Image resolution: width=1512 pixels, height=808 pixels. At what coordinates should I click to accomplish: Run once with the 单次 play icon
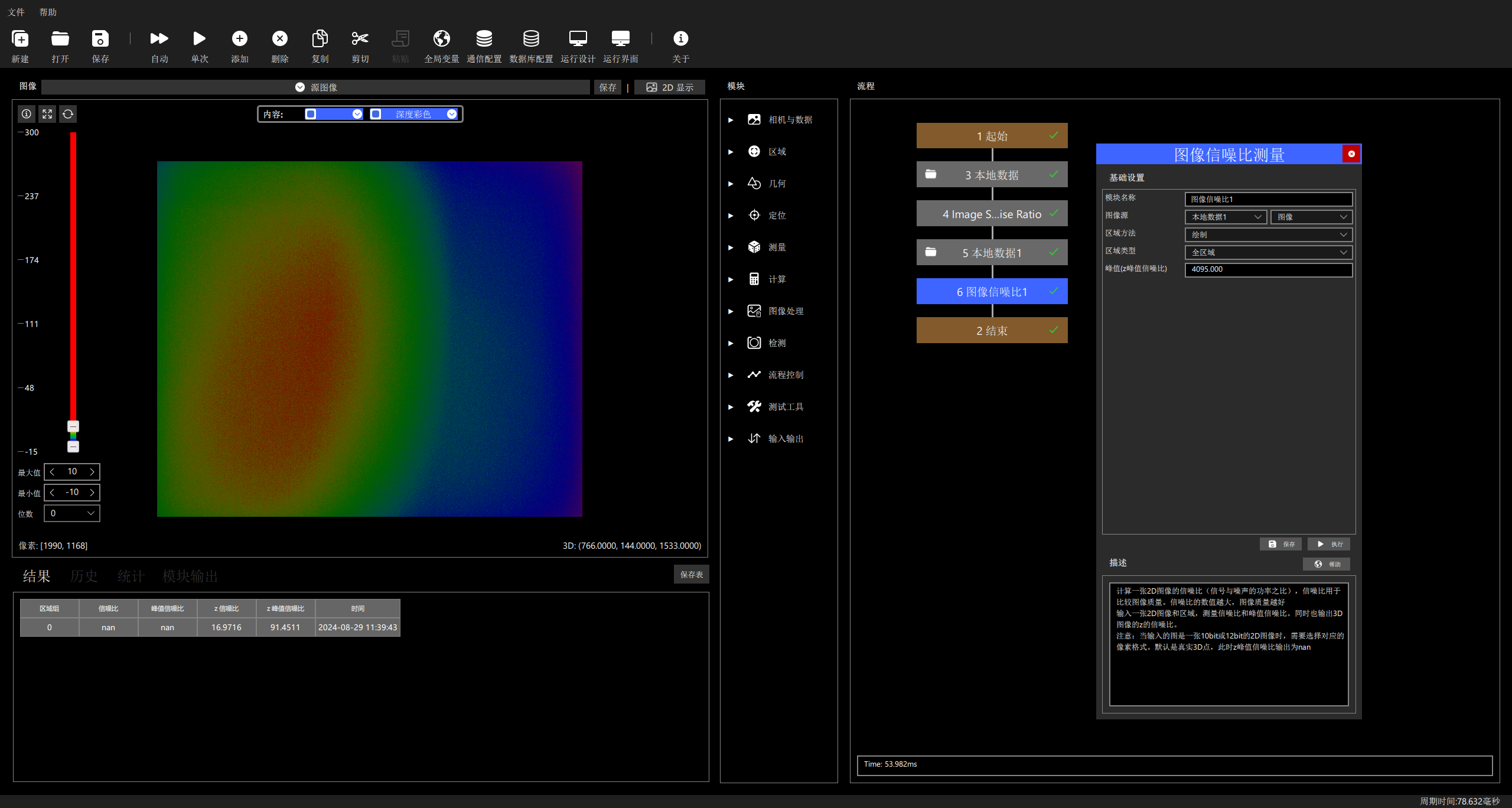[200, 39]
